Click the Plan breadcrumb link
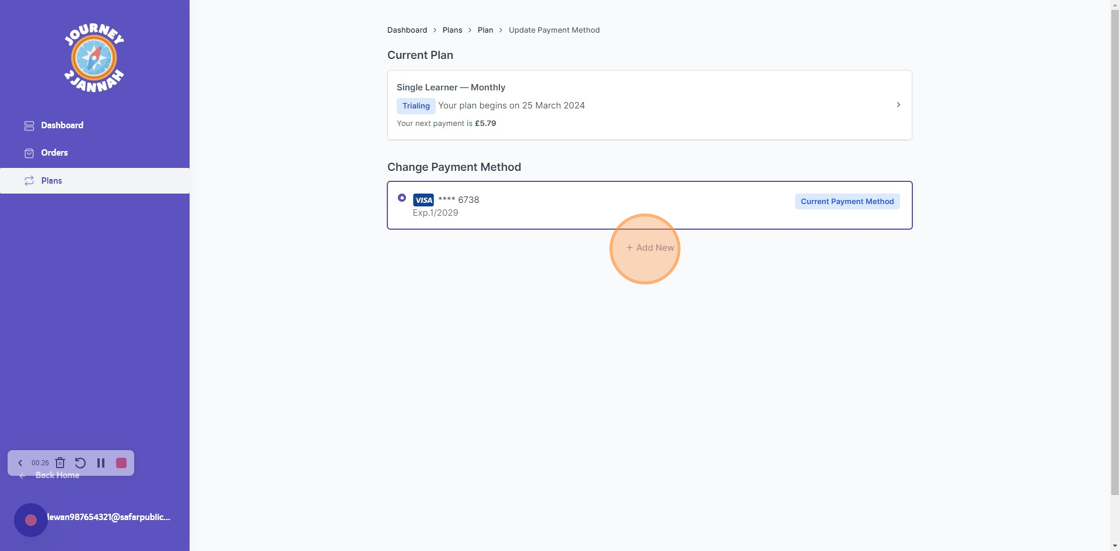The image size is (1120, 551). pos(485,30)
